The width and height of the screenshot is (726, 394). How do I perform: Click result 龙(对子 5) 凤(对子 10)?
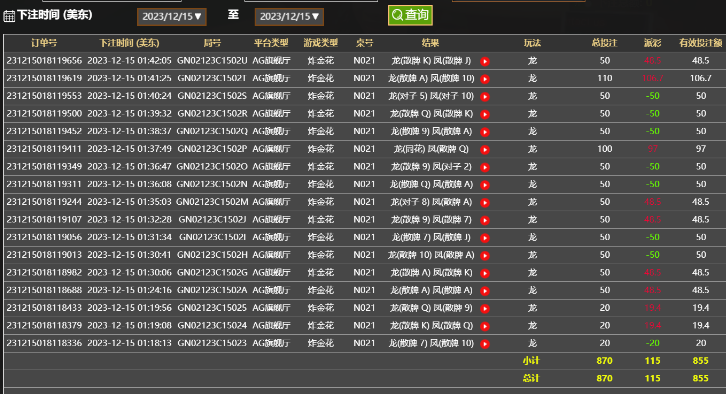coord(431,96)
